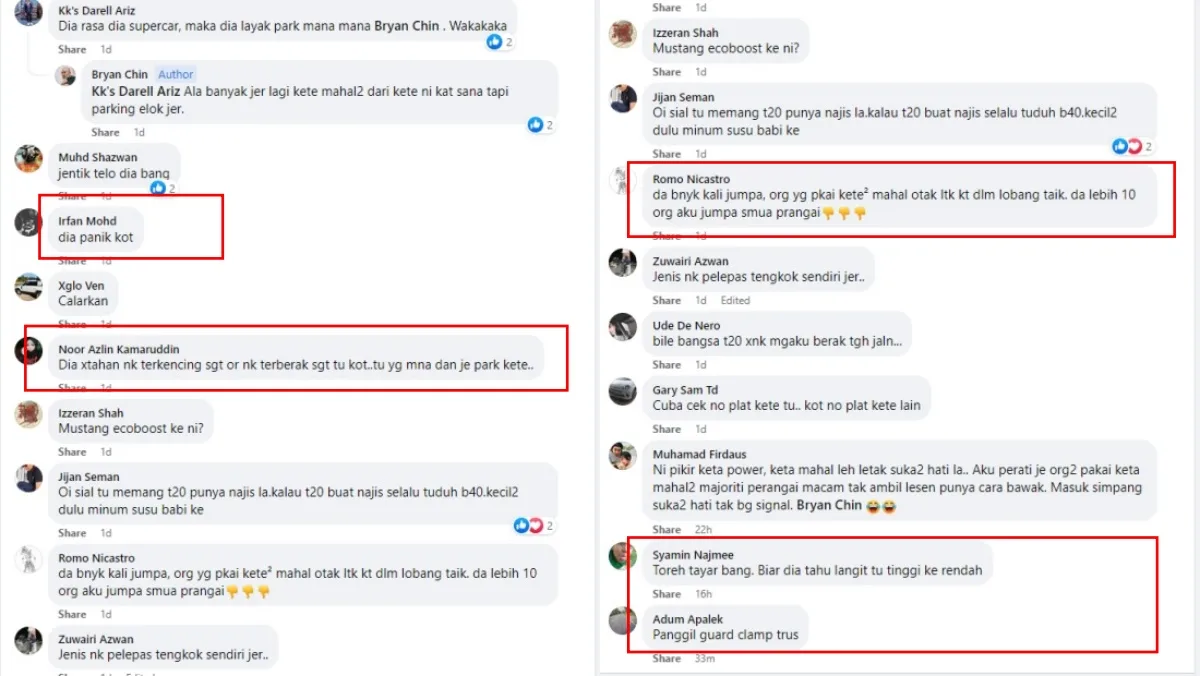Open Noor Azlin Kamaruddin's avatar
The width and height of the screenshot is (1200, 676).
pyautogui.click(x=28, y=351)
